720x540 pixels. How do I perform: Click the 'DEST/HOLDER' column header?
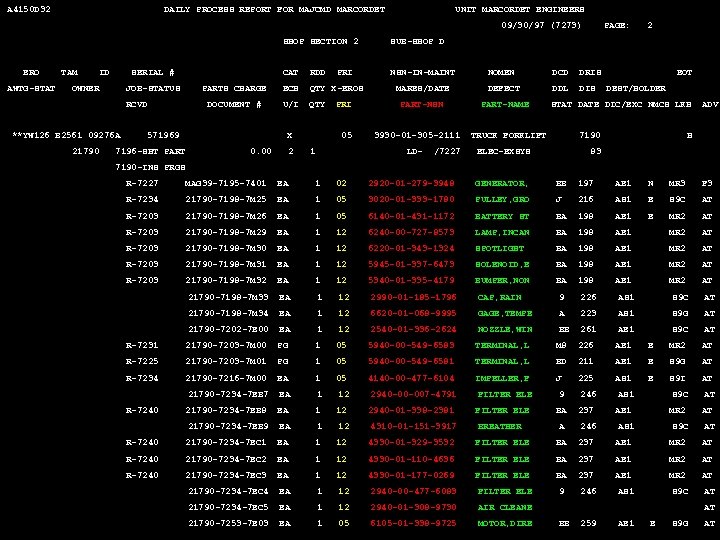[636, 88]
